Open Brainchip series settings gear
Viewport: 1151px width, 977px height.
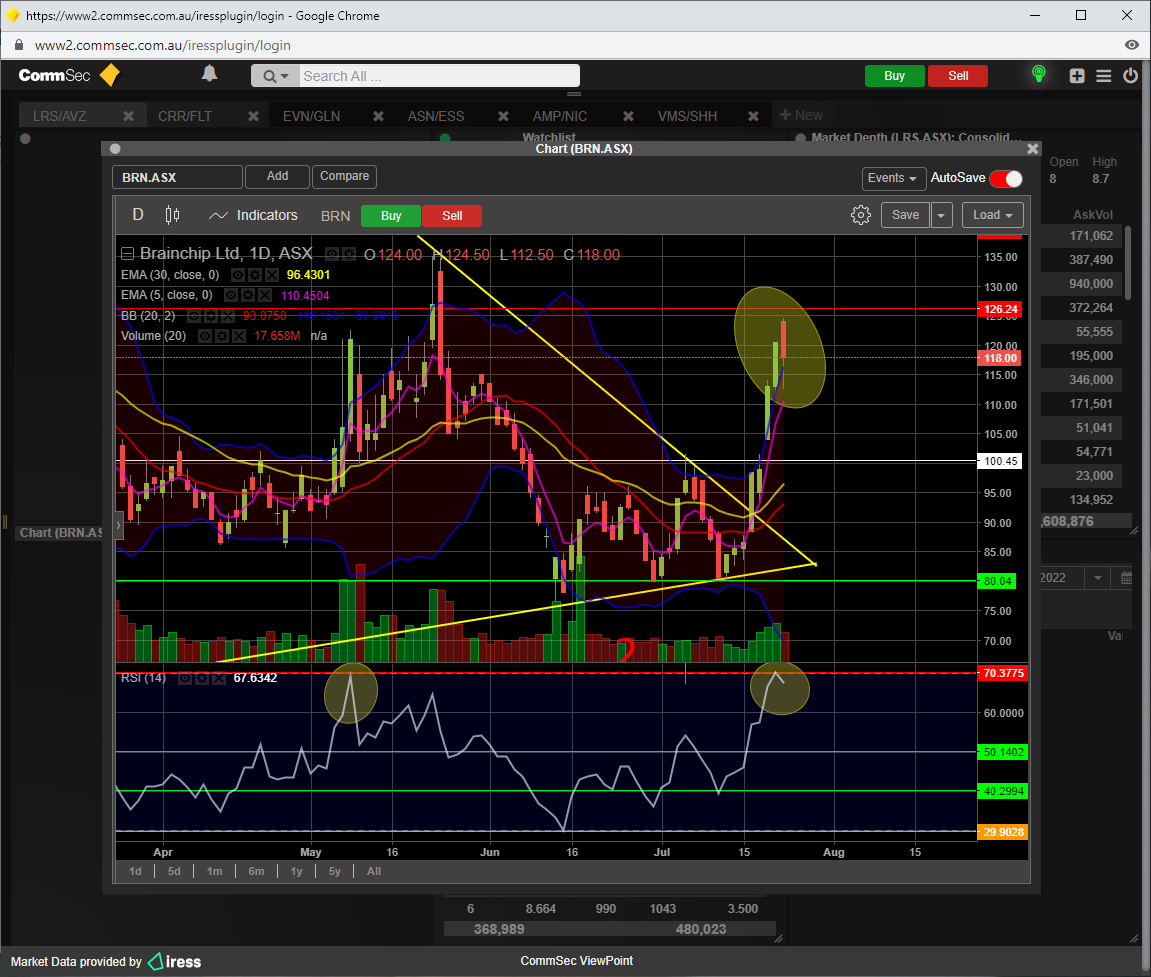coord(349,255)
